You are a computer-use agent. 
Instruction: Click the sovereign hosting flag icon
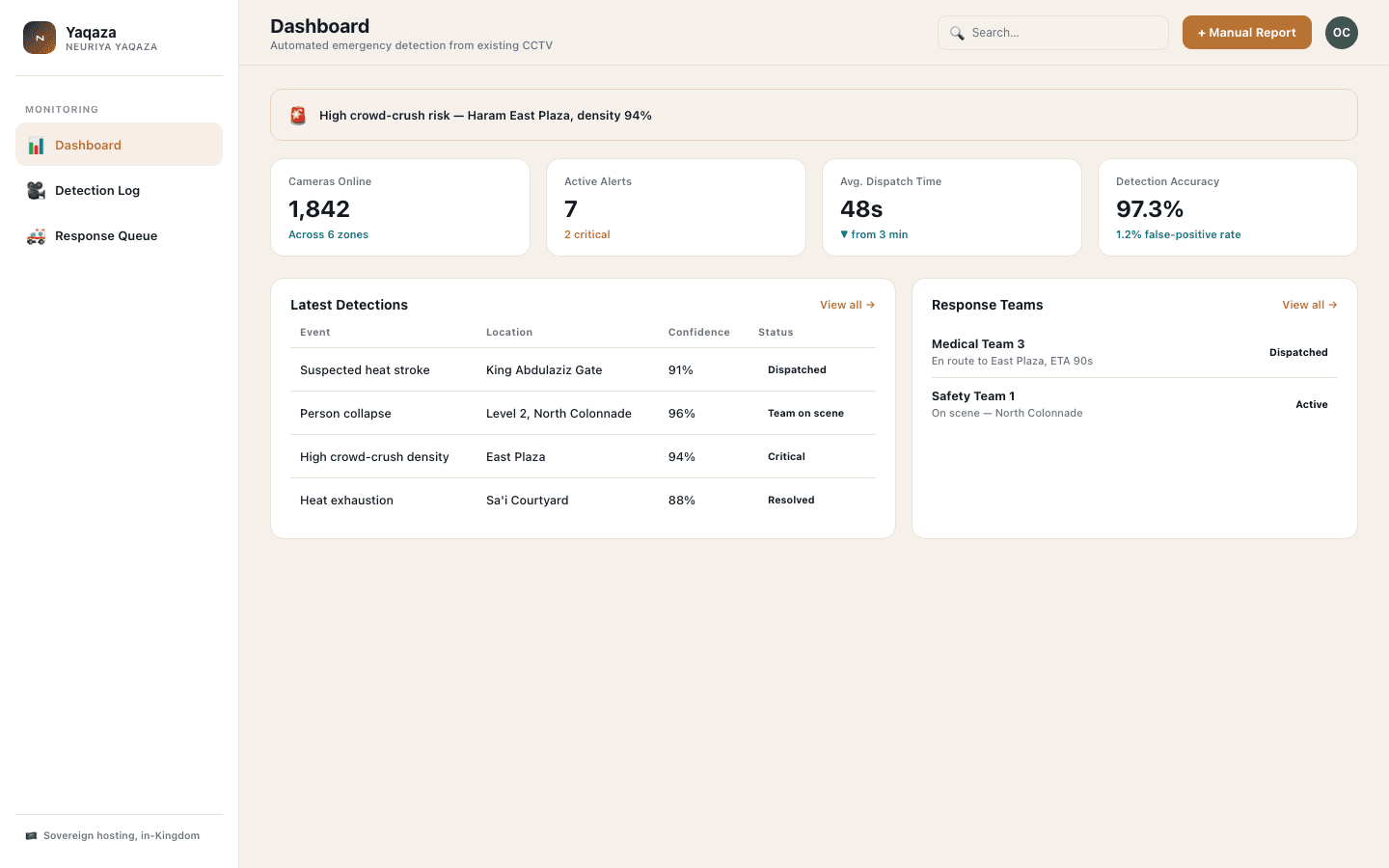tap(31, 836)
